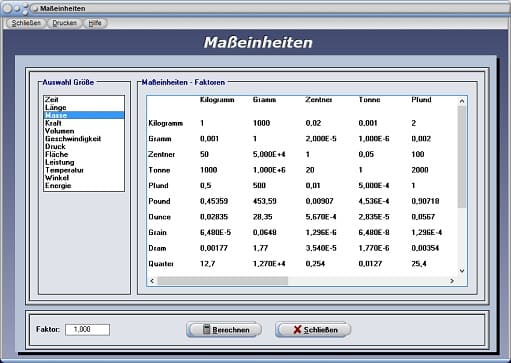Open the Hilfe menu item
Viewport: 511px width, 363px height.
pyautogui.click(x=95, y=23)
